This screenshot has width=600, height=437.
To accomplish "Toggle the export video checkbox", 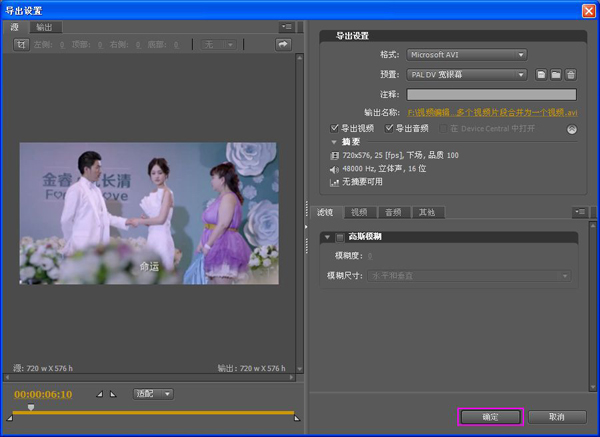I will click(334, 128).
